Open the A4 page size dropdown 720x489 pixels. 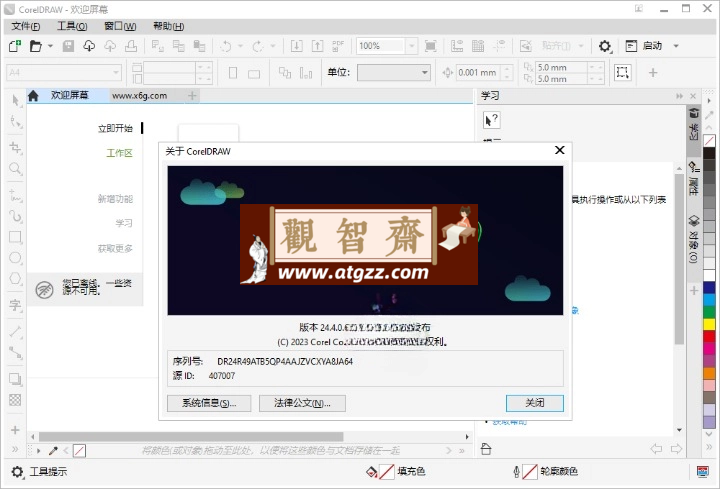(116, 73)
